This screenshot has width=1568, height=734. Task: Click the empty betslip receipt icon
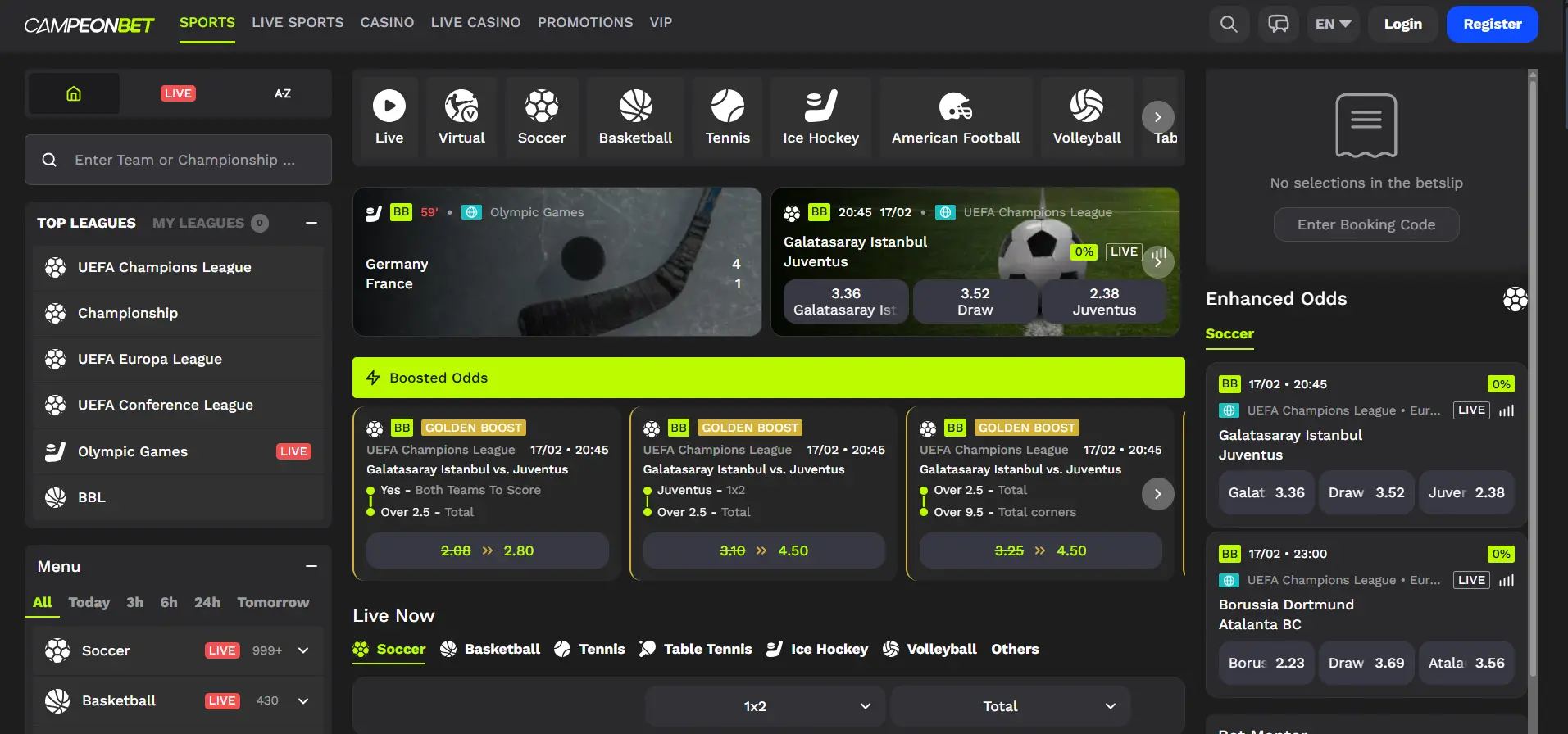click(x=1366, y=125)
